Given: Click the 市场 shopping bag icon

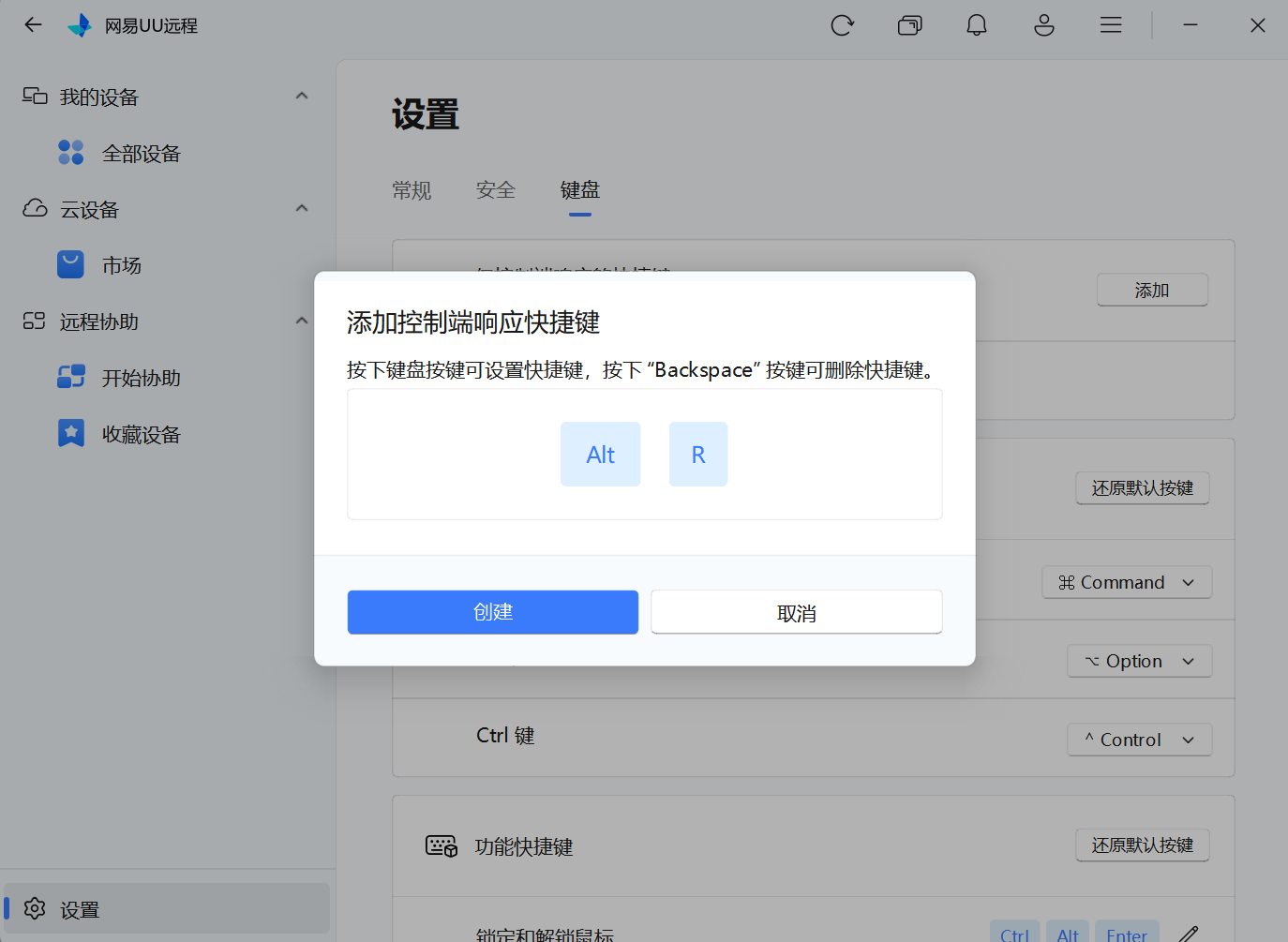Looking at the screenshot, I should click(71, 265).
